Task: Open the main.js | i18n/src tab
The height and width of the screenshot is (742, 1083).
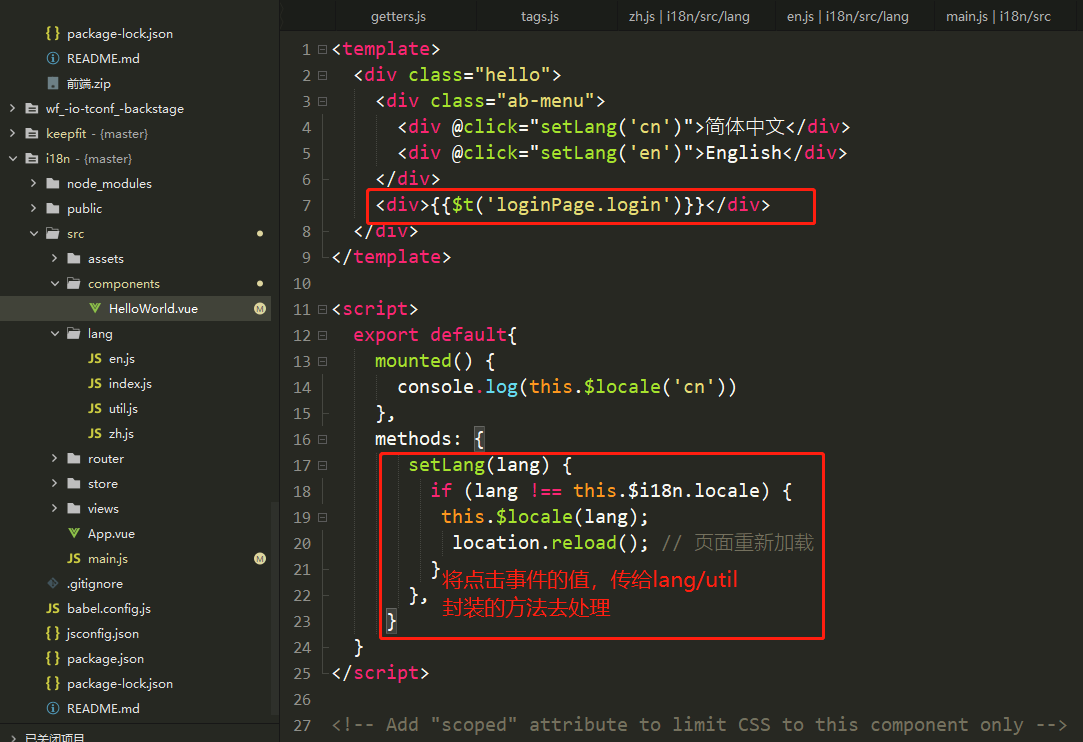Action: 998,17
